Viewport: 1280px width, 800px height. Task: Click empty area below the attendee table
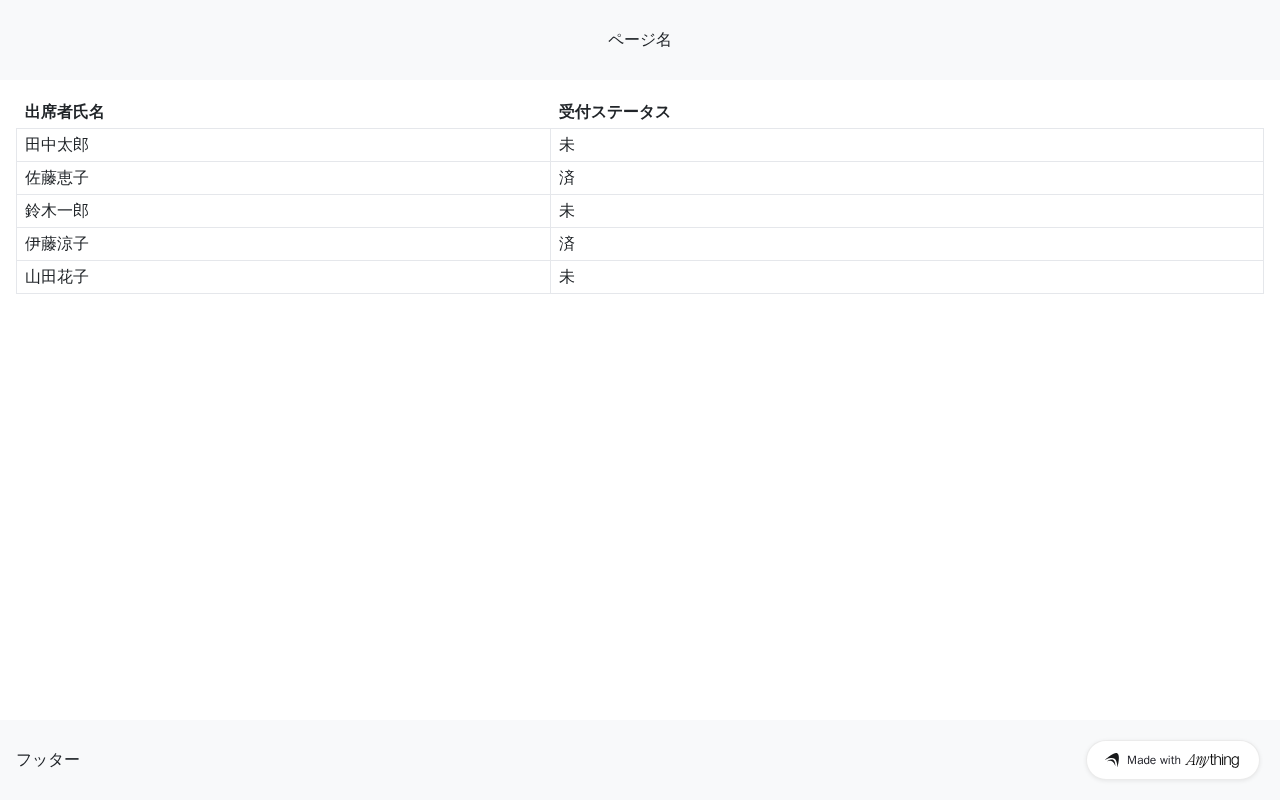pos(640,500)
